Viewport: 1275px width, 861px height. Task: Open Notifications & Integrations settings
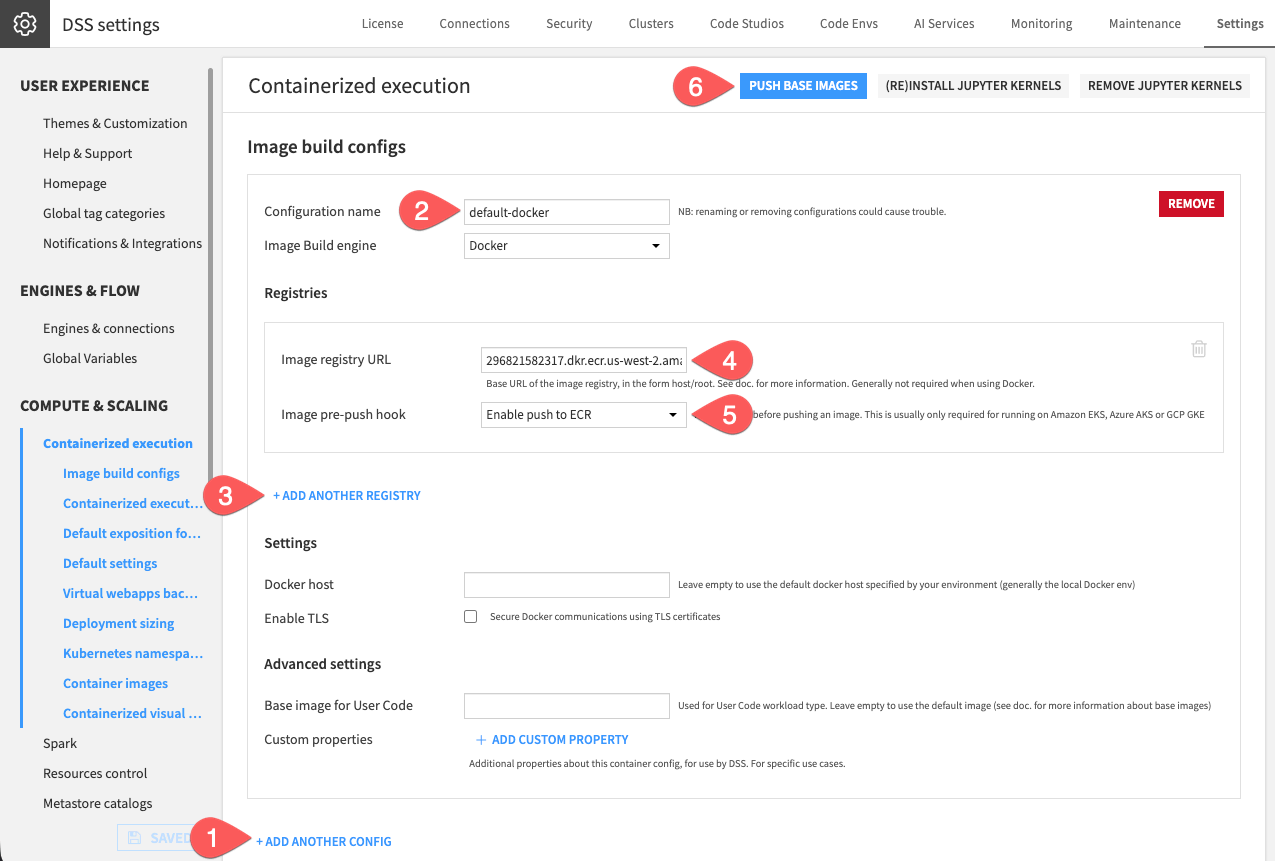(x=122, y=243)
